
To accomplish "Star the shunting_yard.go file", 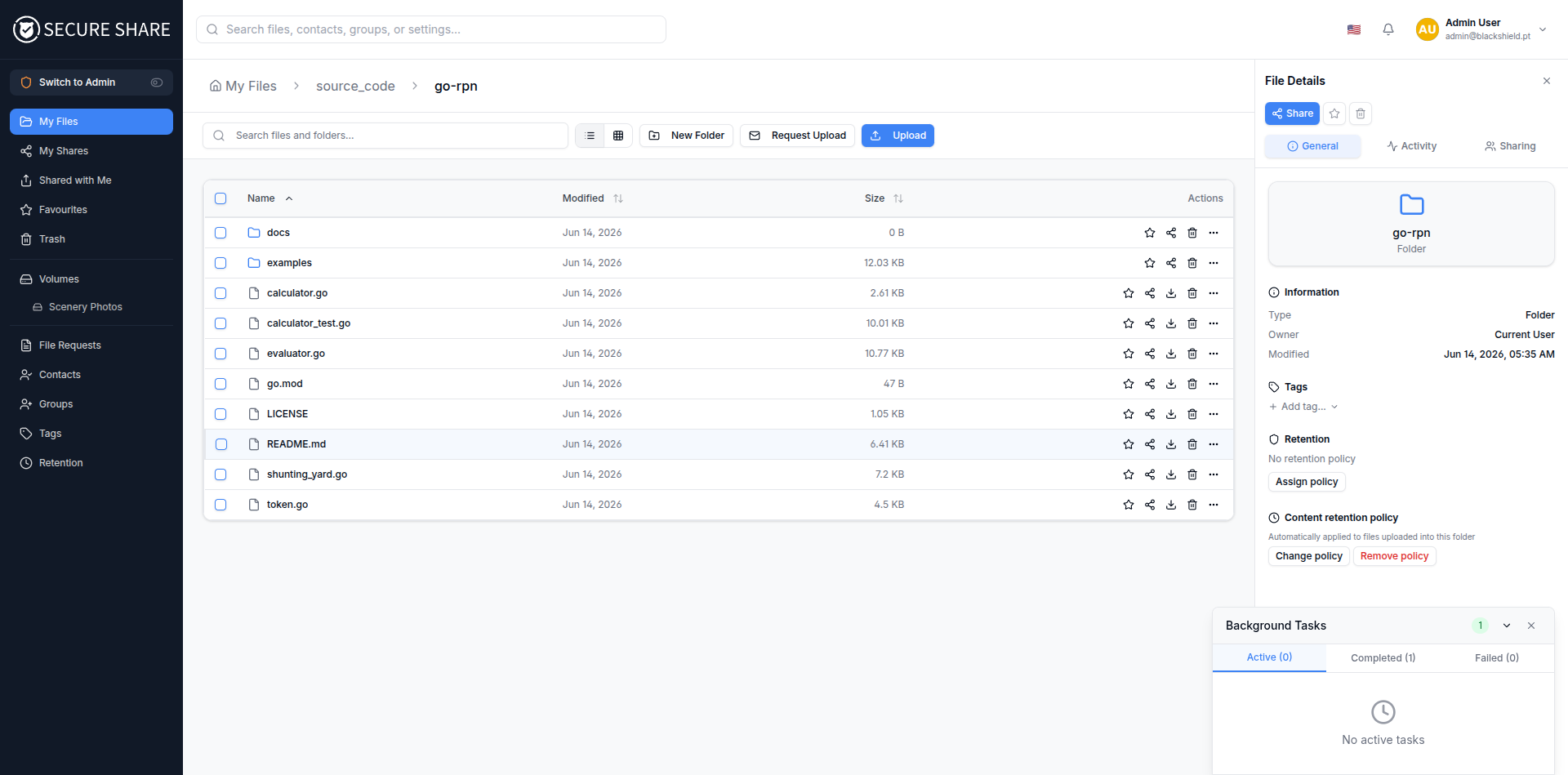I will coord(1129,474).
